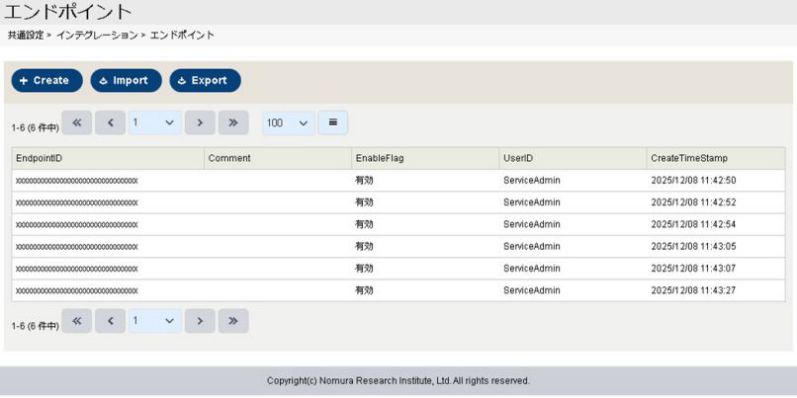Screen dimensions: 797x398
Task: Click the Create button
Action: click(x=47, y=81)
